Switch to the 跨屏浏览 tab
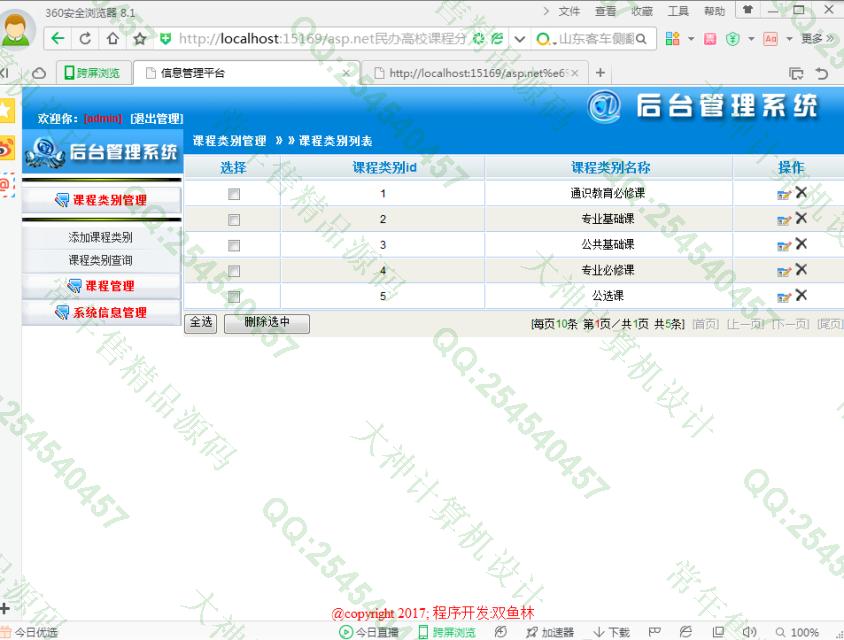844x640 pixels. tap(93, 73)
